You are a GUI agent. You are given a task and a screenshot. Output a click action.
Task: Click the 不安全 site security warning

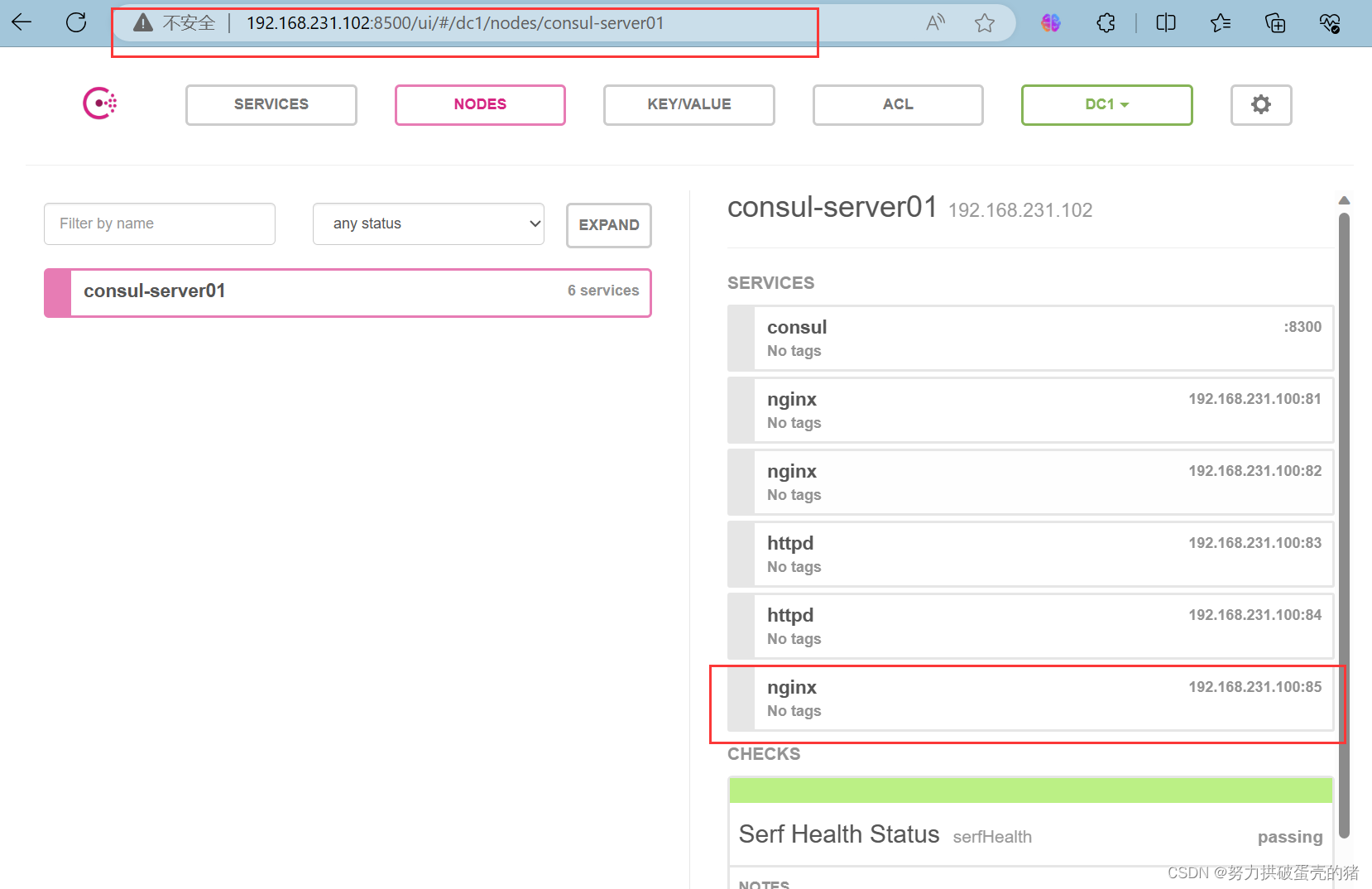(174, 22)
